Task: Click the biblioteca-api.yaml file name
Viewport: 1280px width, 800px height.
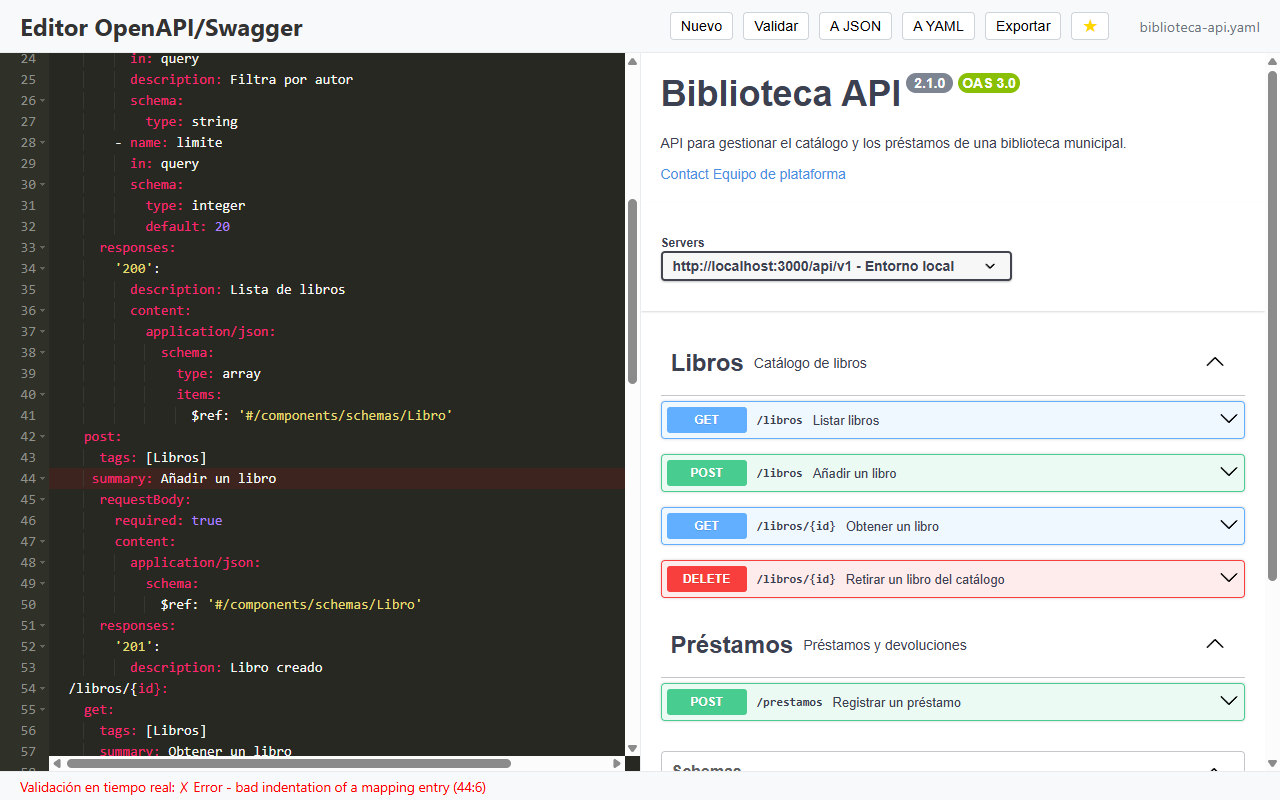Action: tap(1200, 27)
